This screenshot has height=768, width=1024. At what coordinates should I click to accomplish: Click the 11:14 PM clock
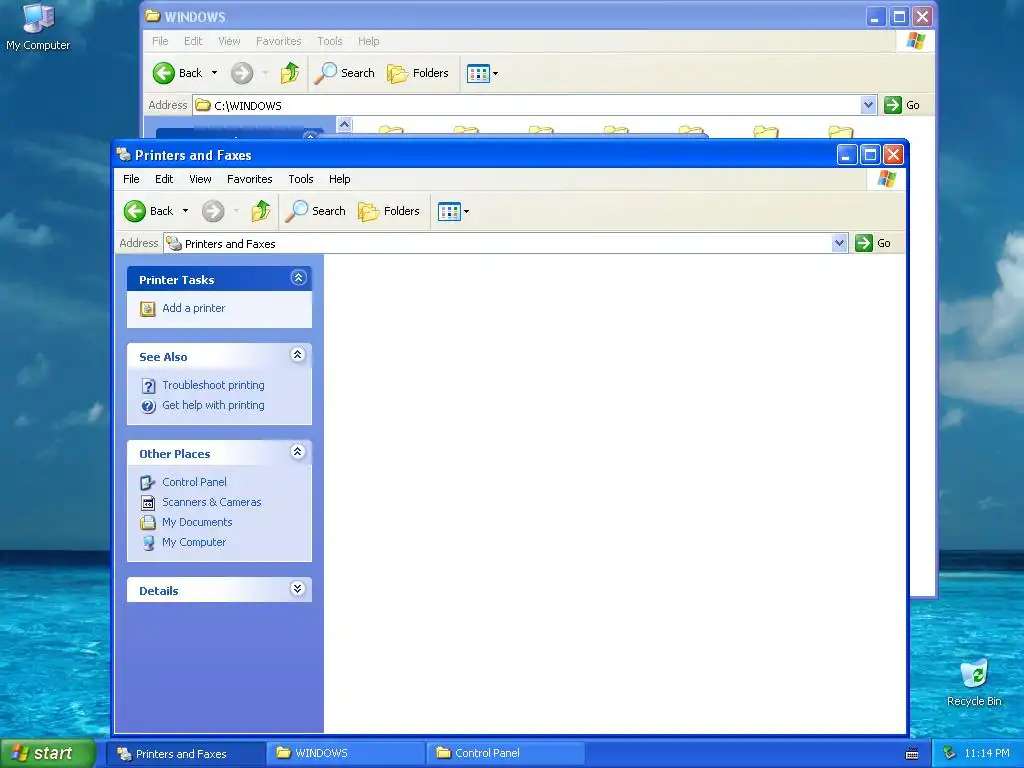(x=987, y=753)
